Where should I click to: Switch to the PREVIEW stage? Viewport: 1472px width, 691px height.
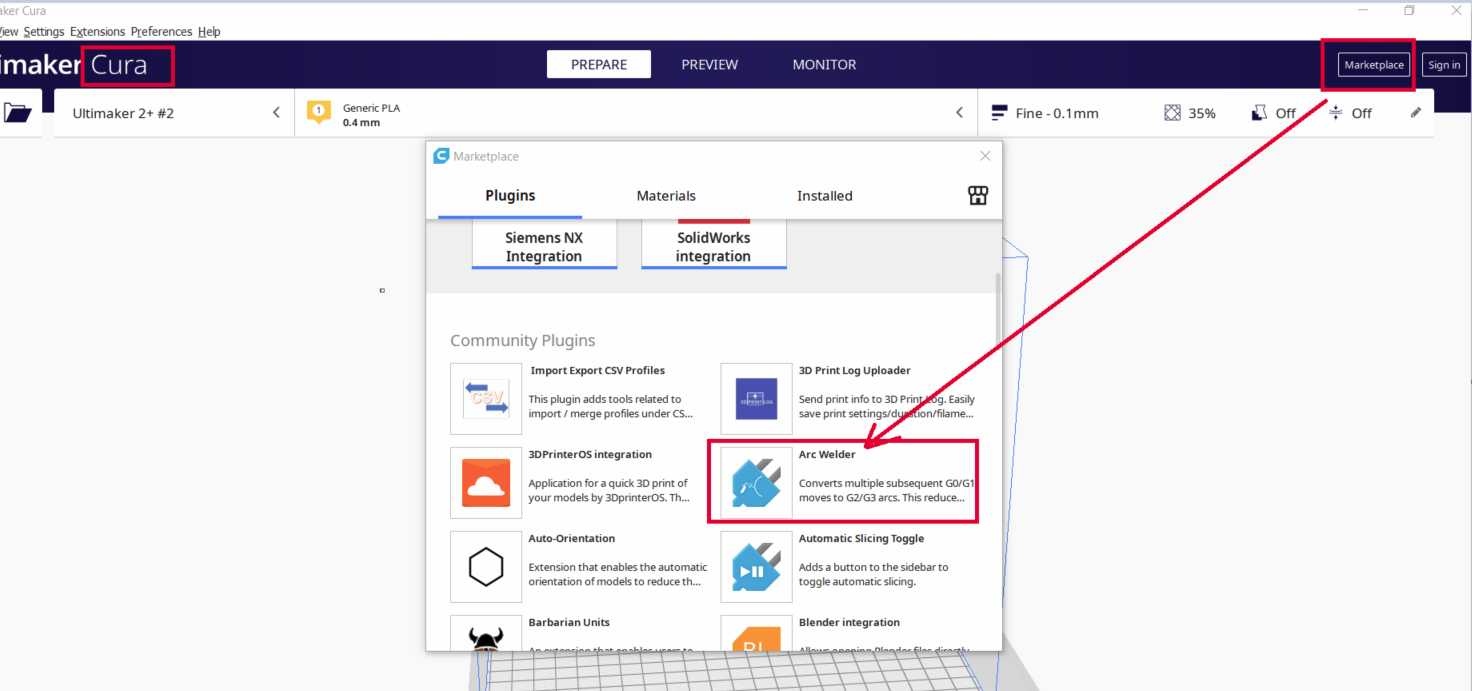[709, 65]
